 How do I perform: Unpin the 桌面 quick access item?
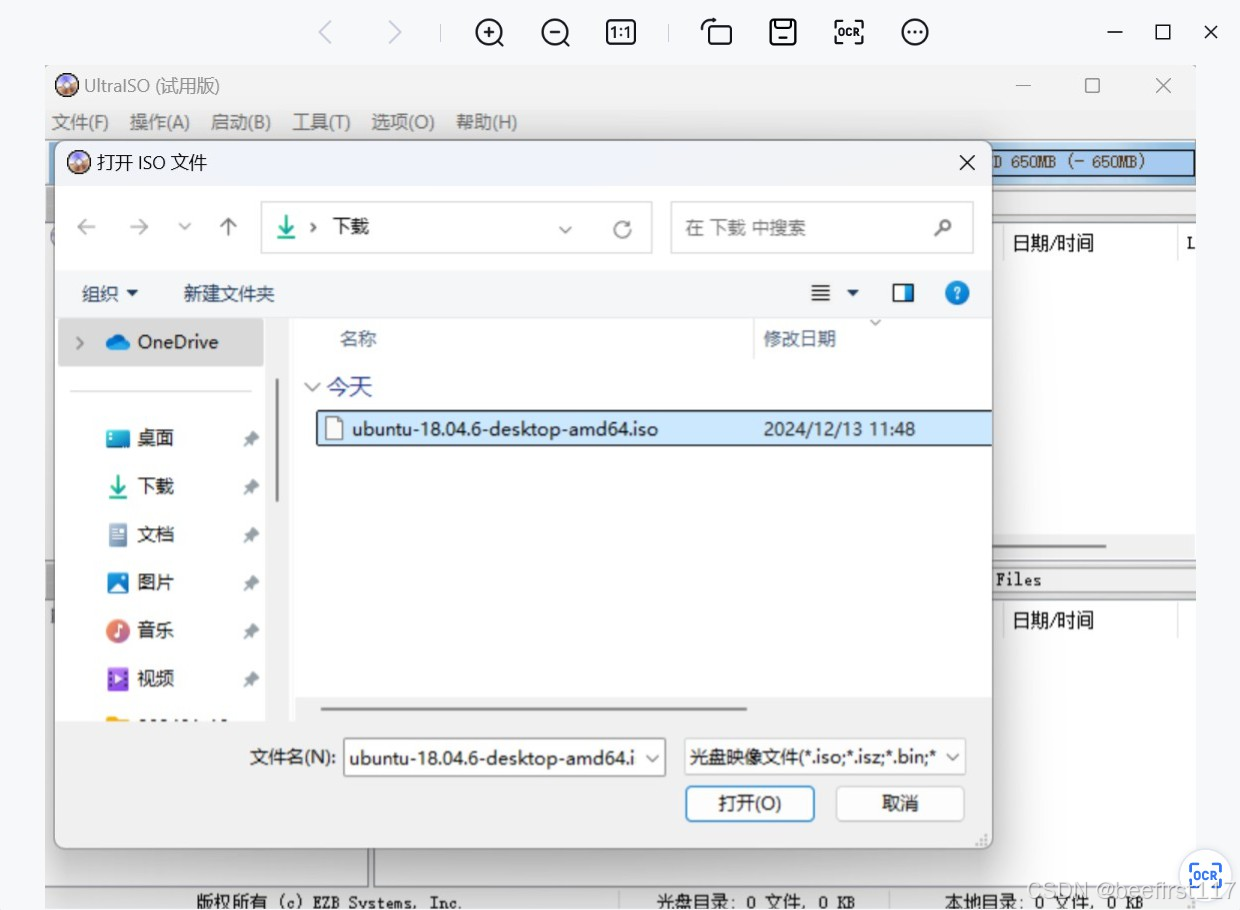pos(250,437)
